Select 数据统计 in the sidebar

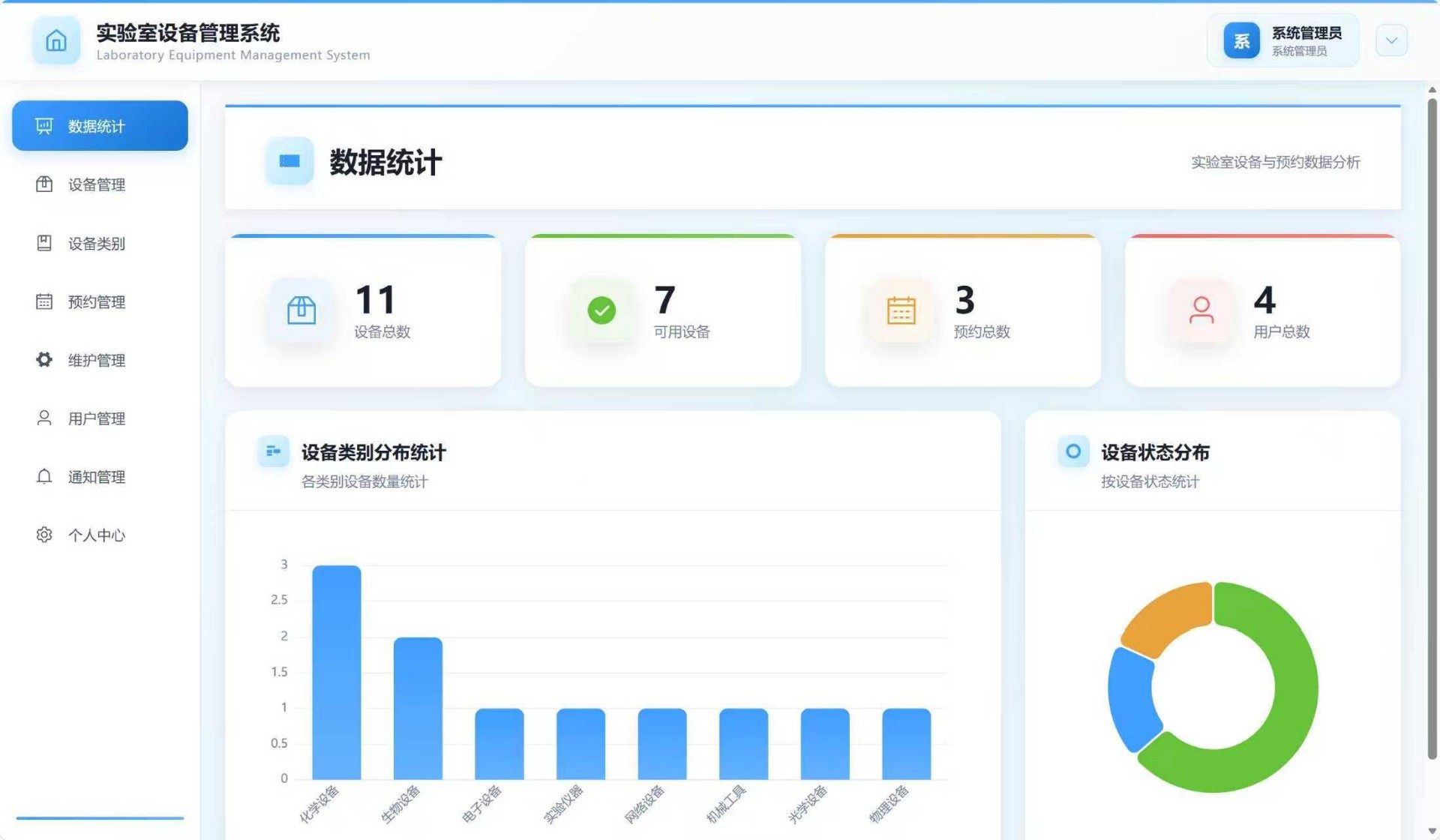pyautogui.click(x=100, y=126)
